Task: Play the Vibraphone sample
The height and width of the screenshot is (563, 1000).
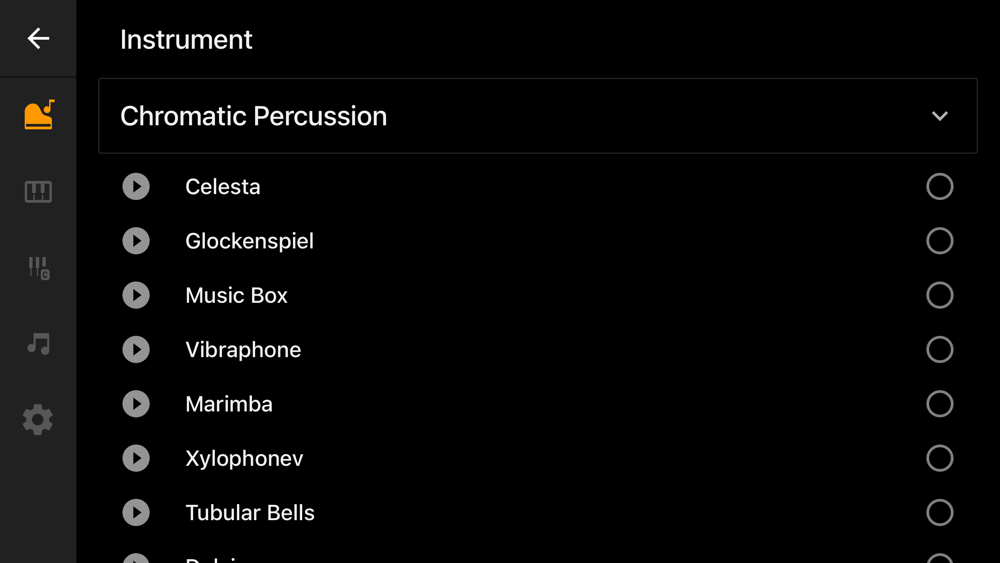Action: tap(136, 350)
